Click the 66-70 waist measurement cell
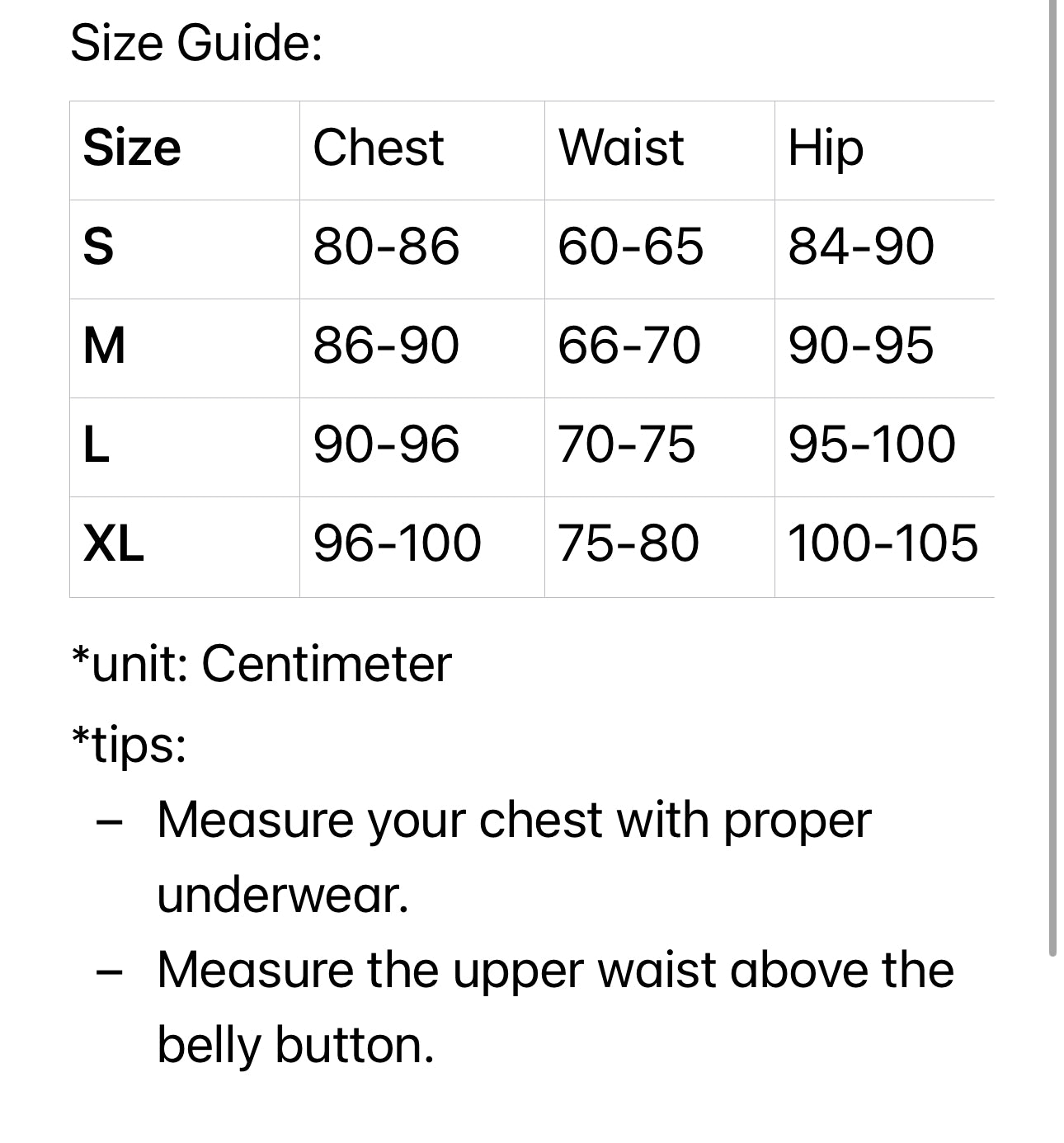 click(x=629, y=346)
